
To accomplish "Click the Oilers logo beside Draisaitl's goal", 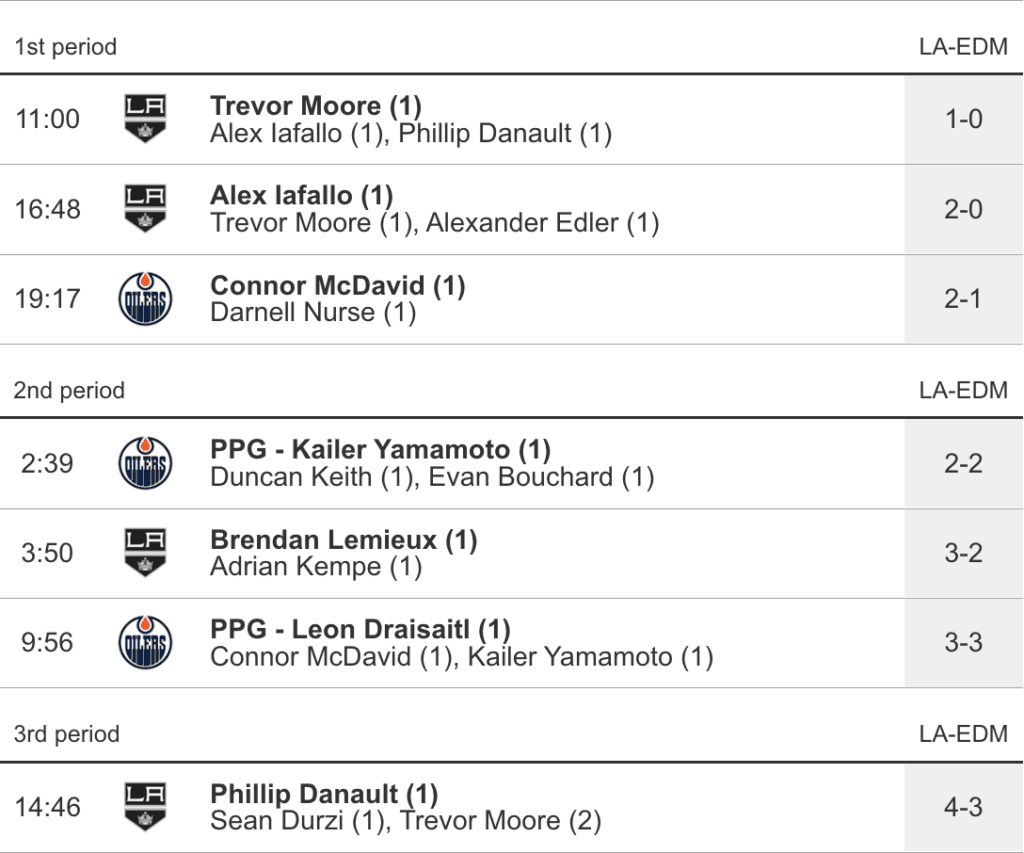I will [x=145, y=642].
